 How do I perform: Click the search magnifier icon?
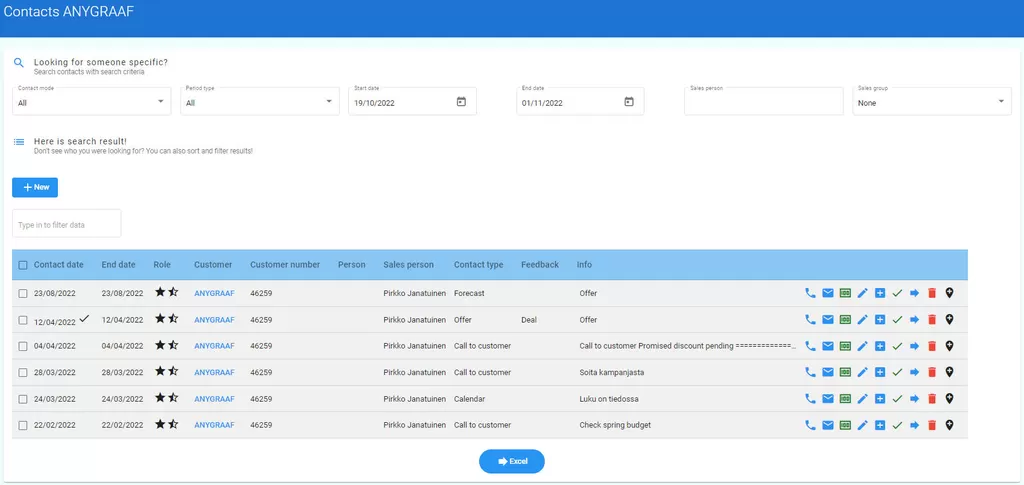pos(19,63)
